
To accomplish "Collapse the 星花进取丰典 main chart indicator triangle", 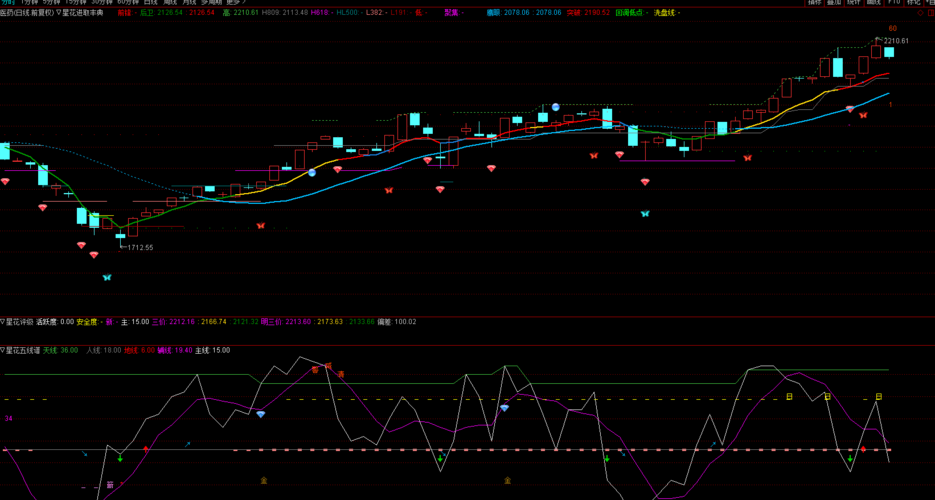I will (58, 12).
